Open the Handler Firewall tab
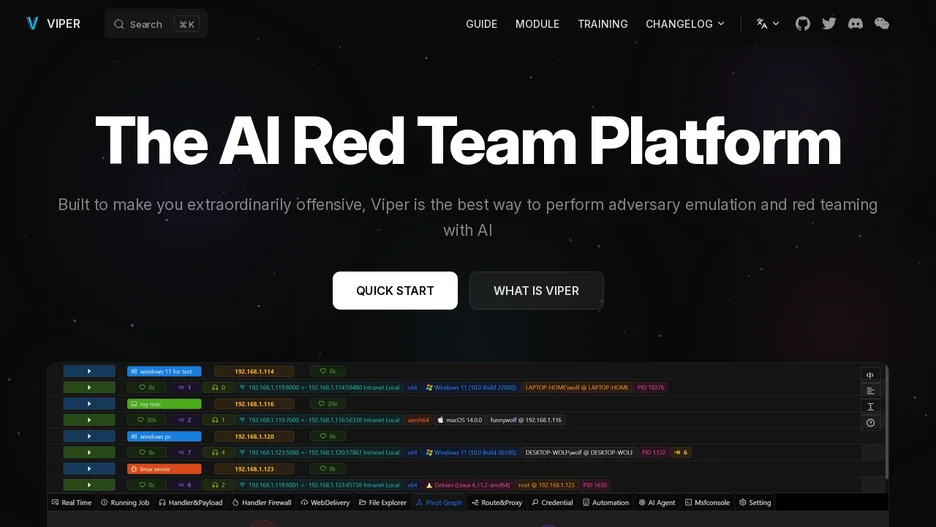The height and width of the screenshot is (527, 936). click(x=261, y=503)
